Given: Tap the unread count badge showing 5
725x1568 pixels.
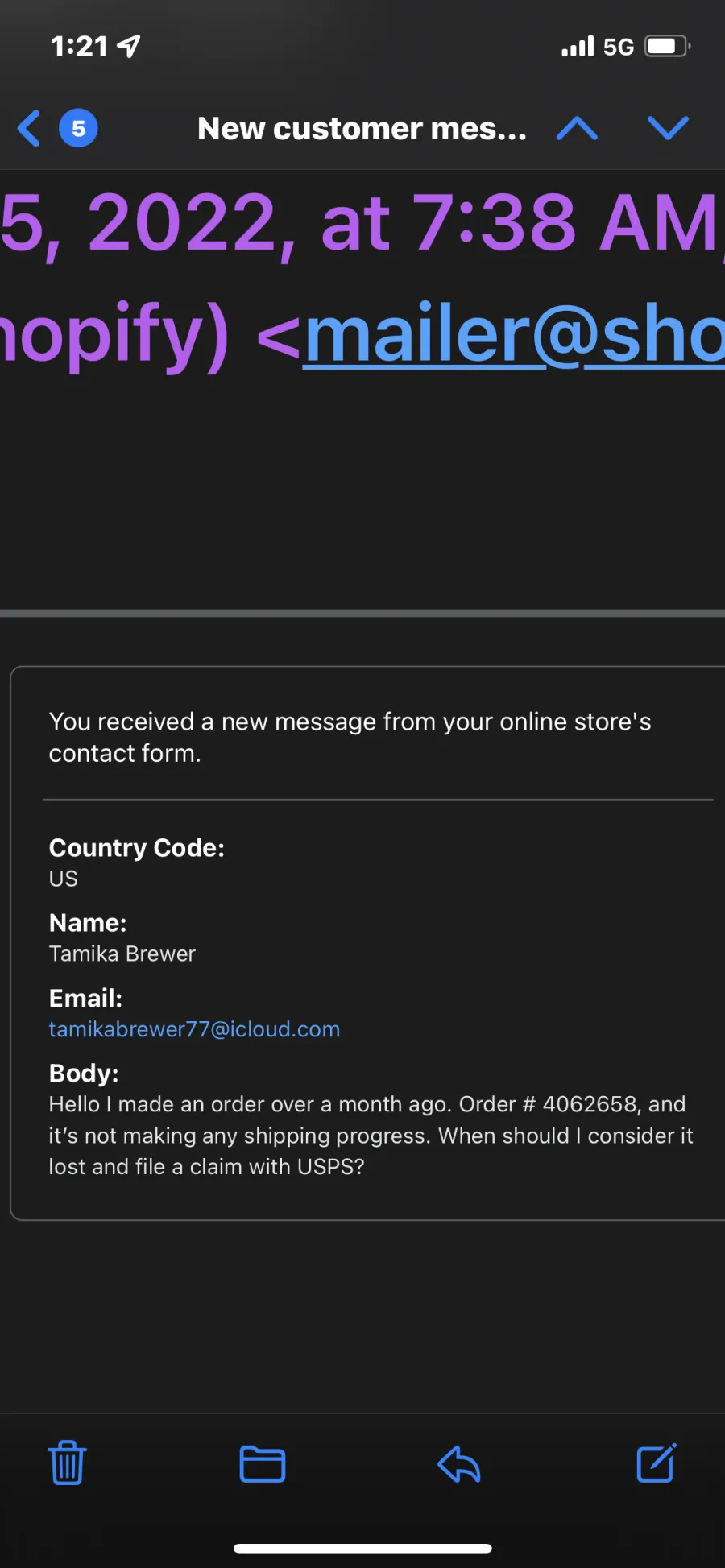Looking at the screenshot, I should point(78,129).
